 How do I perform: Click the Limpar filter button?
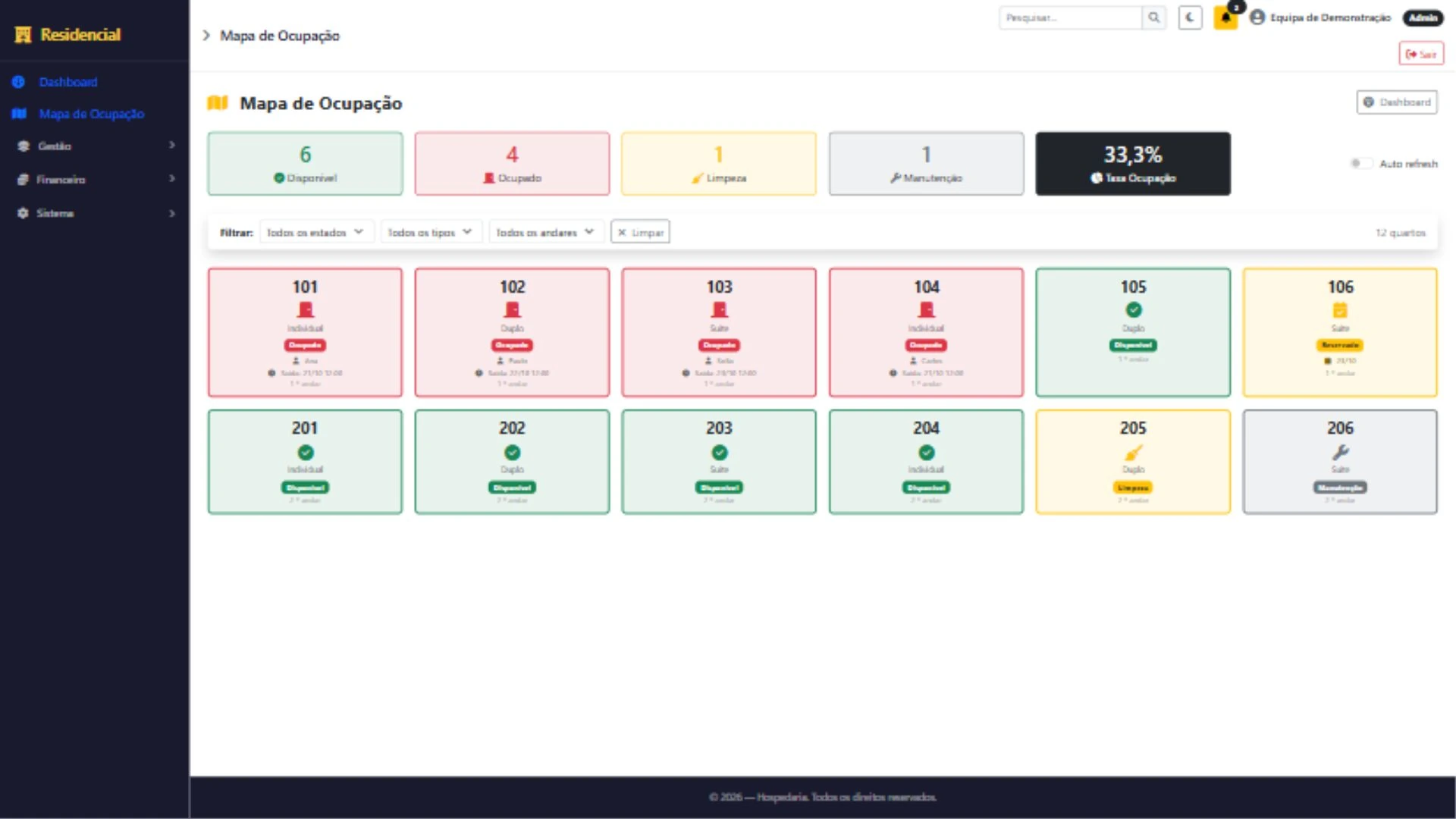[640, 232]
